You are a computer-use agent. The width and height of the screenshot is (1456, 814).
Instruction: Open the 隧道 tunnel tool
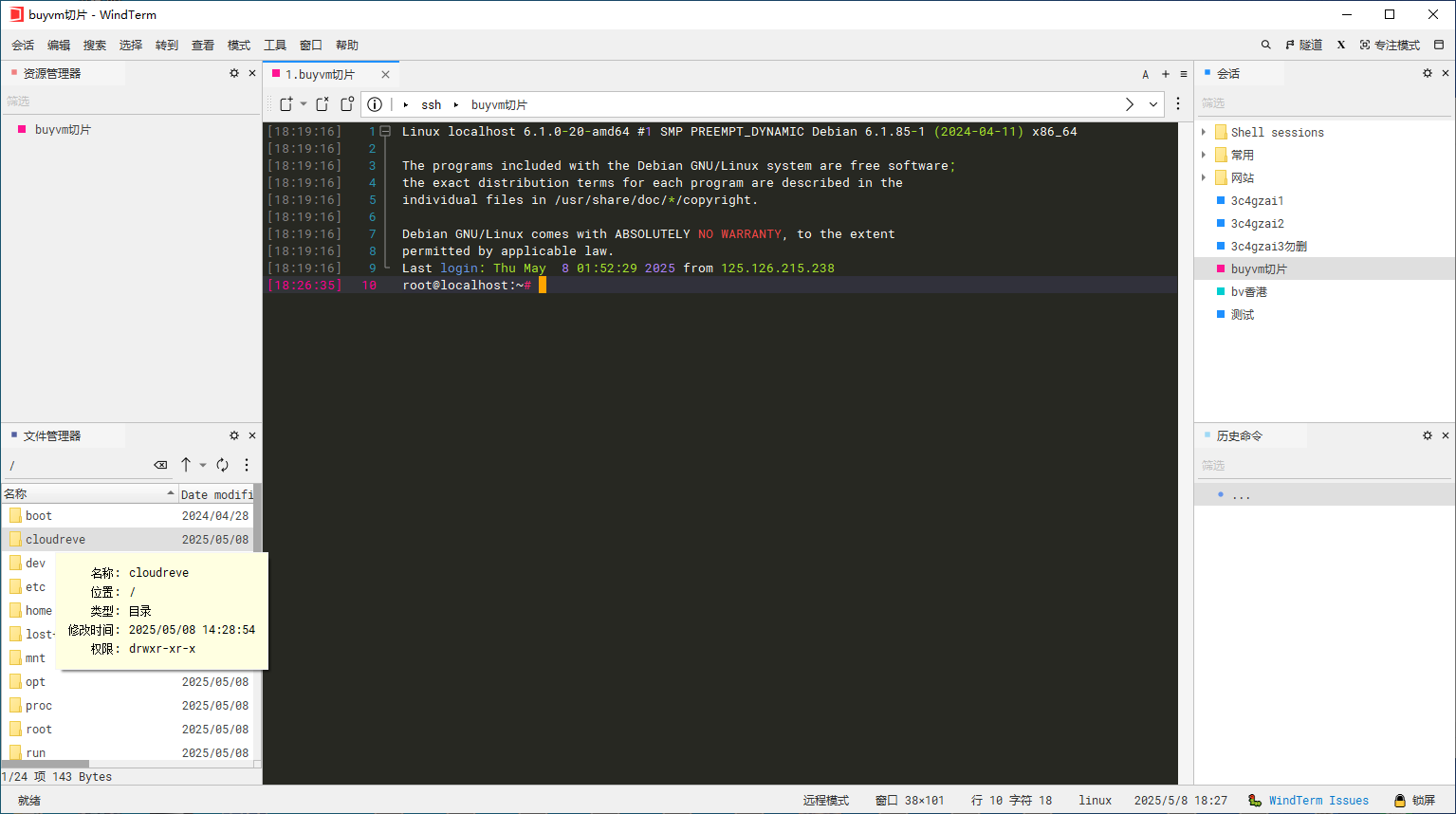pyautogui.click(x=1303, y=45)
